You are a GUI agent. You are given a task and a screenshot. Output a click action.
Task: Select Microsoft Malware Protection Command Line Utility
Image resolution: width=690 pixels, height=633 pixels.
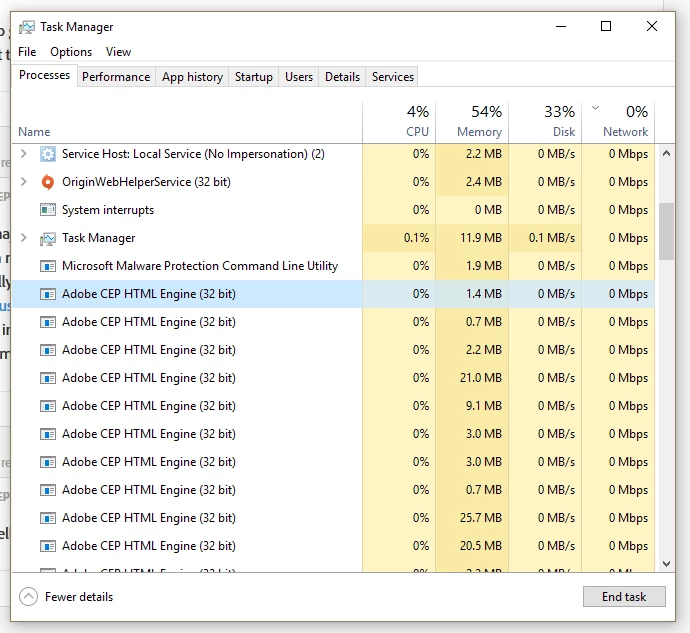click(x=200, y=266)
